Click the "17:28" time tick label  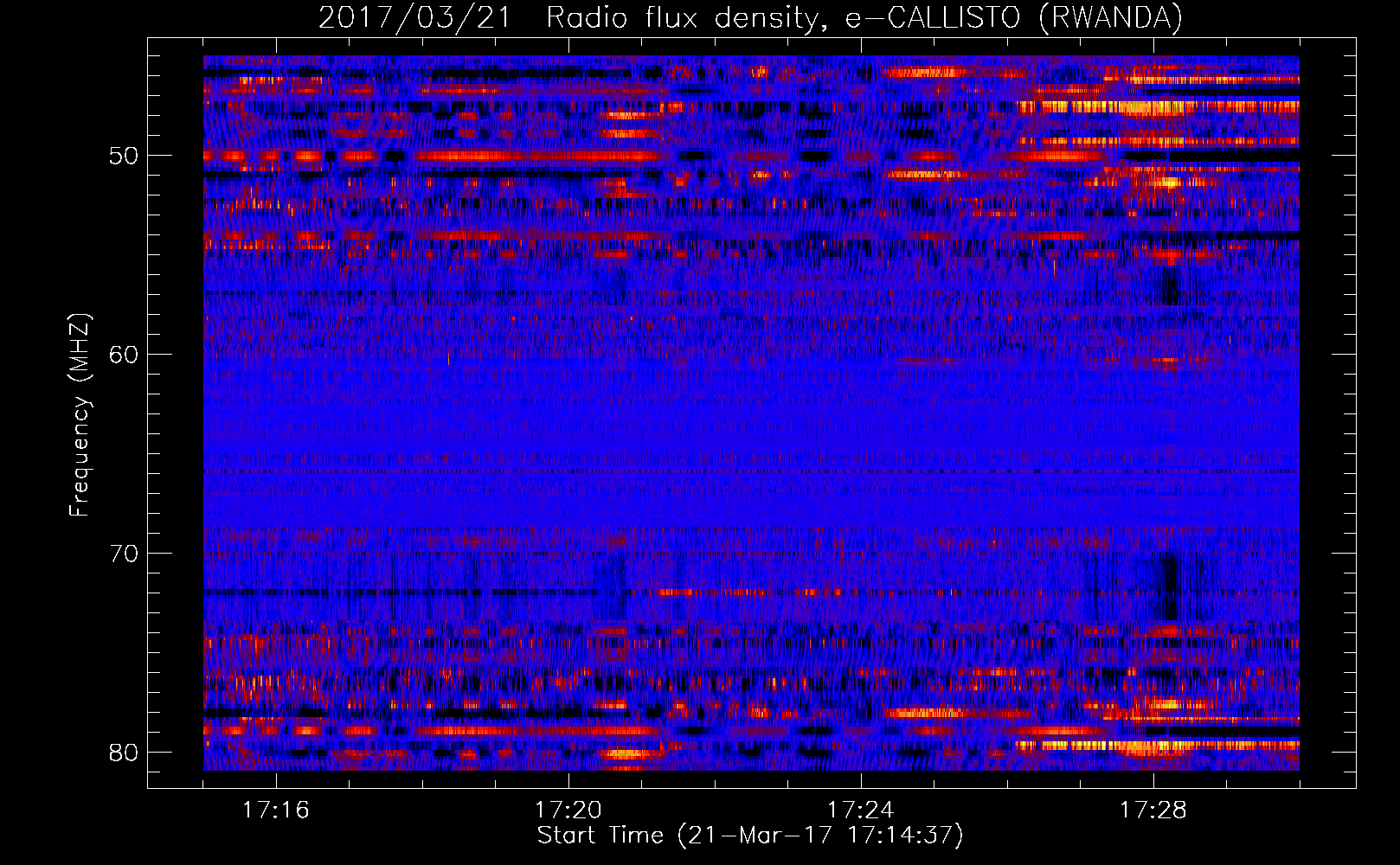(x=1153, y=811)
